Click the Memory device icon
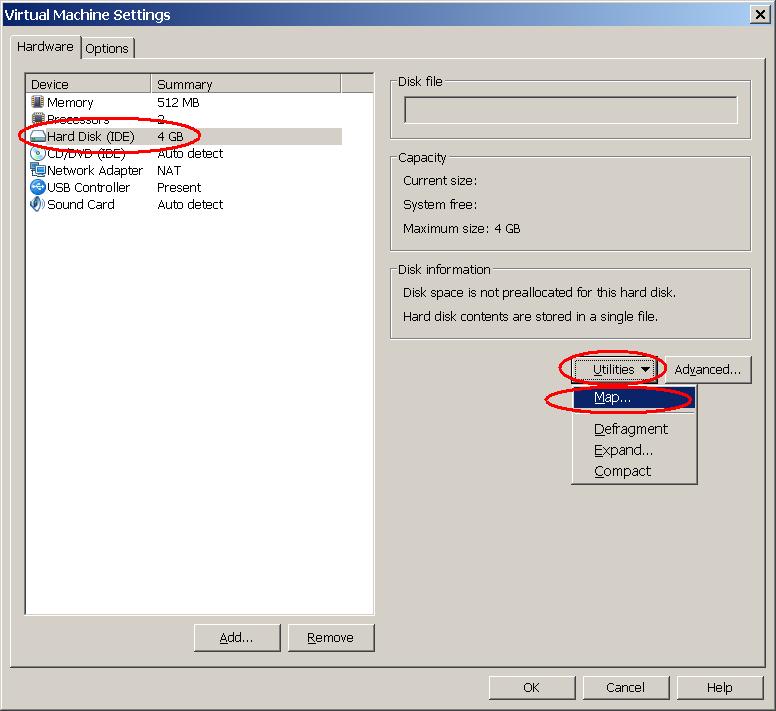The image size is (776, 711). (38, 102)
